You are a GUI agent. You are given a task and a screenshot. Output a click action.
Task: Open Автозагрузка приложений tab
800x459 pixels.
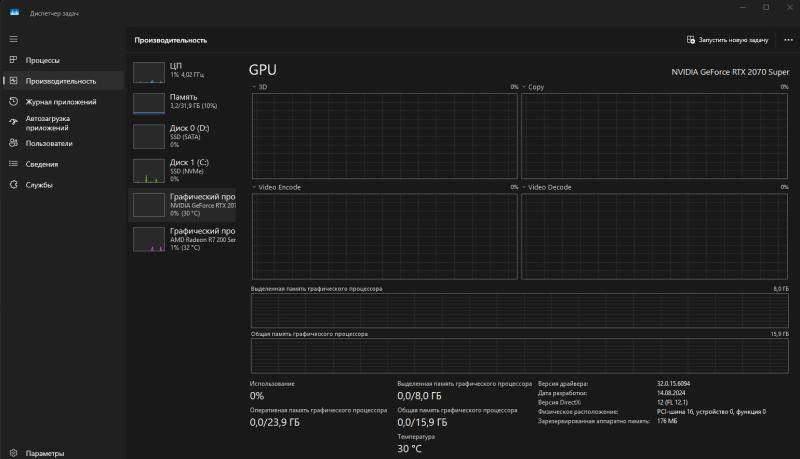(x=62, y=122)
